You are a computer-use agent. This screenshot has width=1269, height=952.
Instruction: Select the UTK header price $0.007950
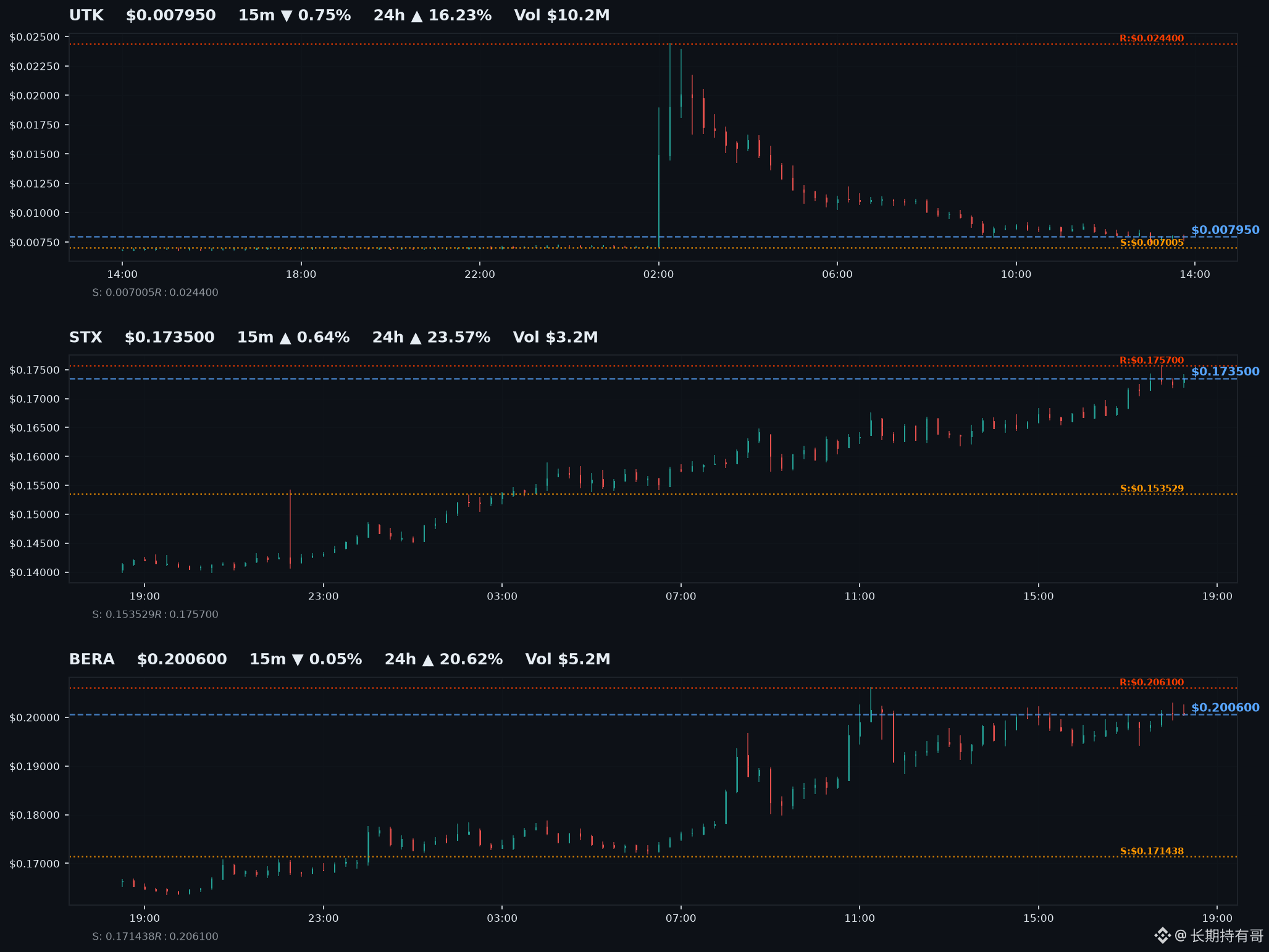[x=171, y=15]
